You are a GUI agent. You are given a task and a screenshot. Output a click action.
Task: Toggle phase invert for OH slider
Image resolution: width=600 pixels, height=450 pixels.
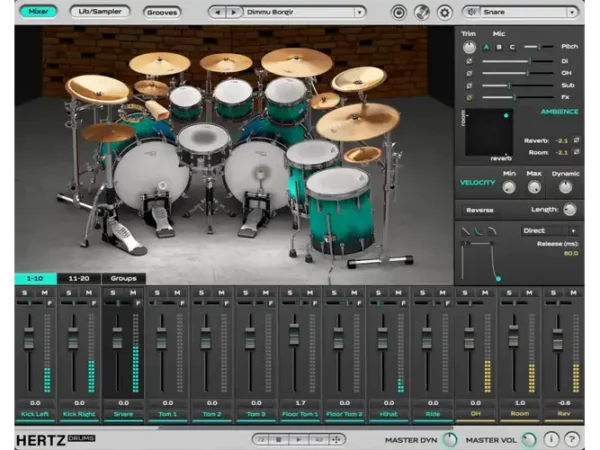pyautogui.click(x=469, y=73)
